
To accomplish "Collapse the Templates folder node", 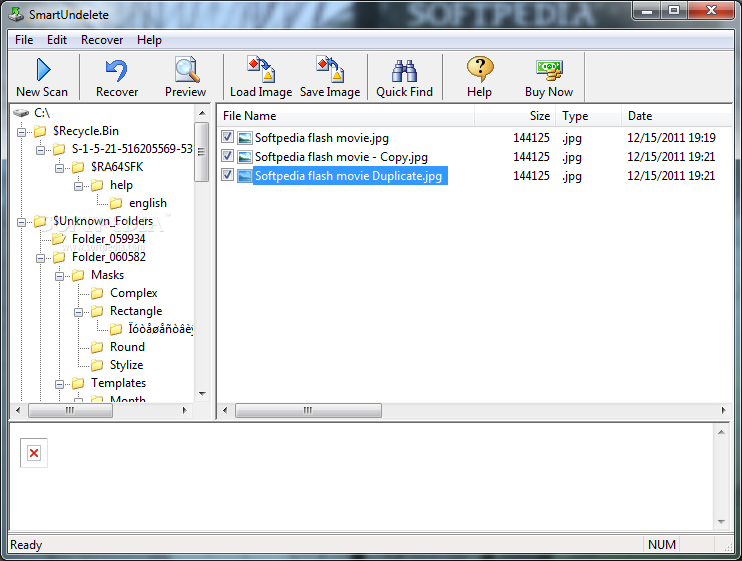I will [x=60, y=384].
